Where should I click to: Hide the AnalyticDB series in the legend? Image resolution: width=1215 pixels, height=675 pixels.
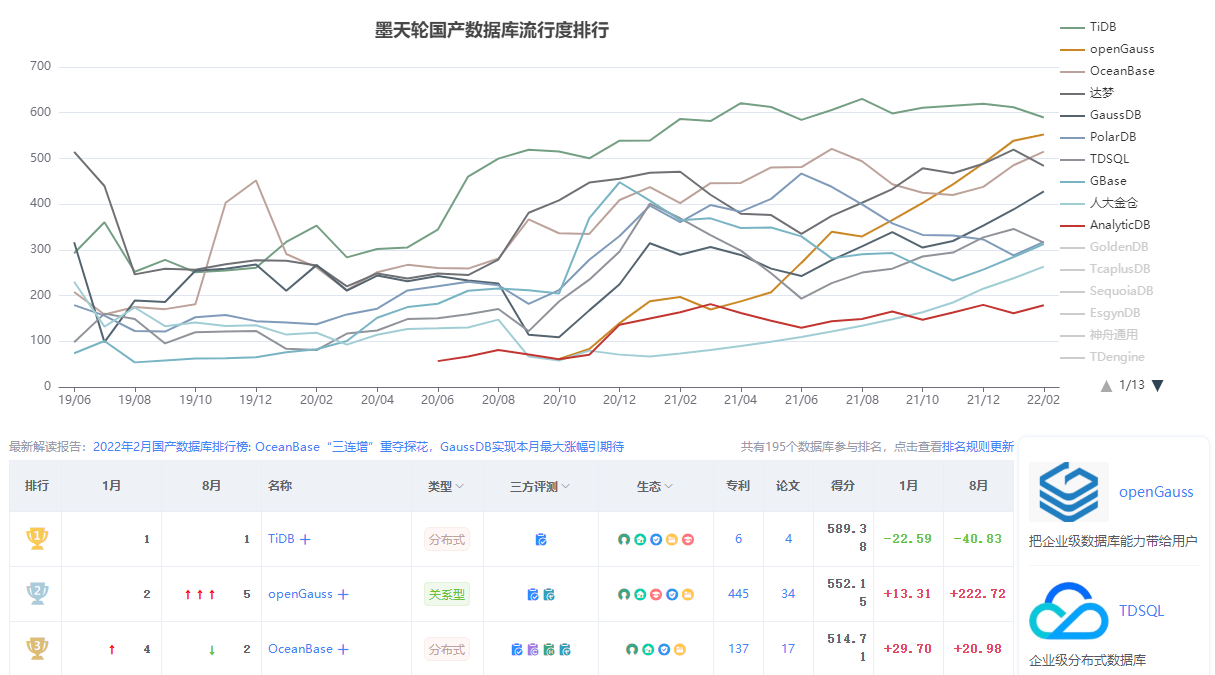(x=1105, y=225)
